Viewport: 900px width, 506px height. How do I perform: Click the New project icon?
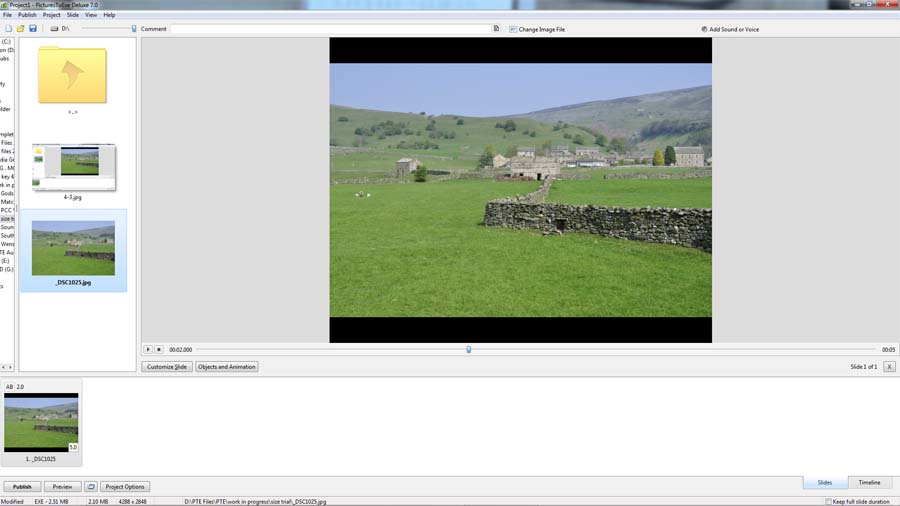pyautogui.click(x=8, y=28)
